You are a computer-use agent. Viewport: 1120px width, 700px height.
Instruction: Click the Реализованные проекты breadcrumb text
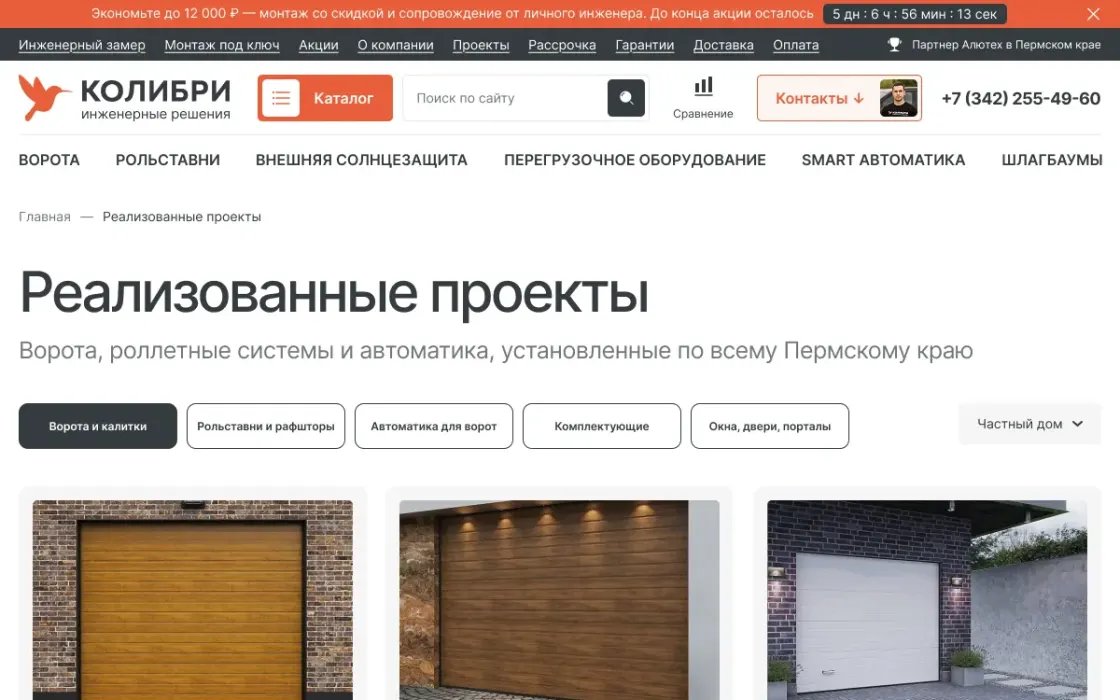182,216
